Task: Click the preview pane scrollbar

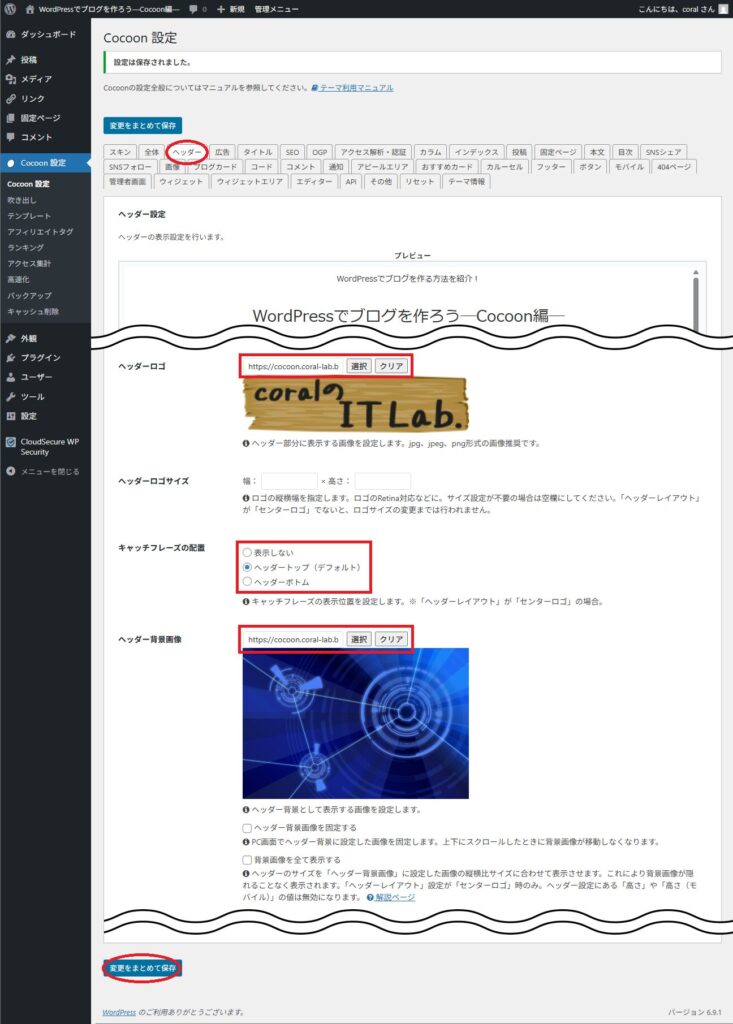Action: click(696, 301)
